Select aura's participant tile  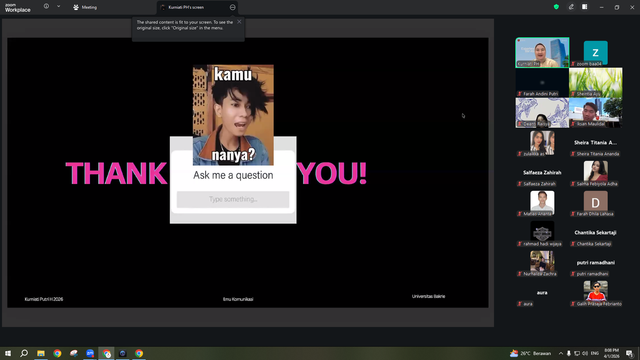542,293
